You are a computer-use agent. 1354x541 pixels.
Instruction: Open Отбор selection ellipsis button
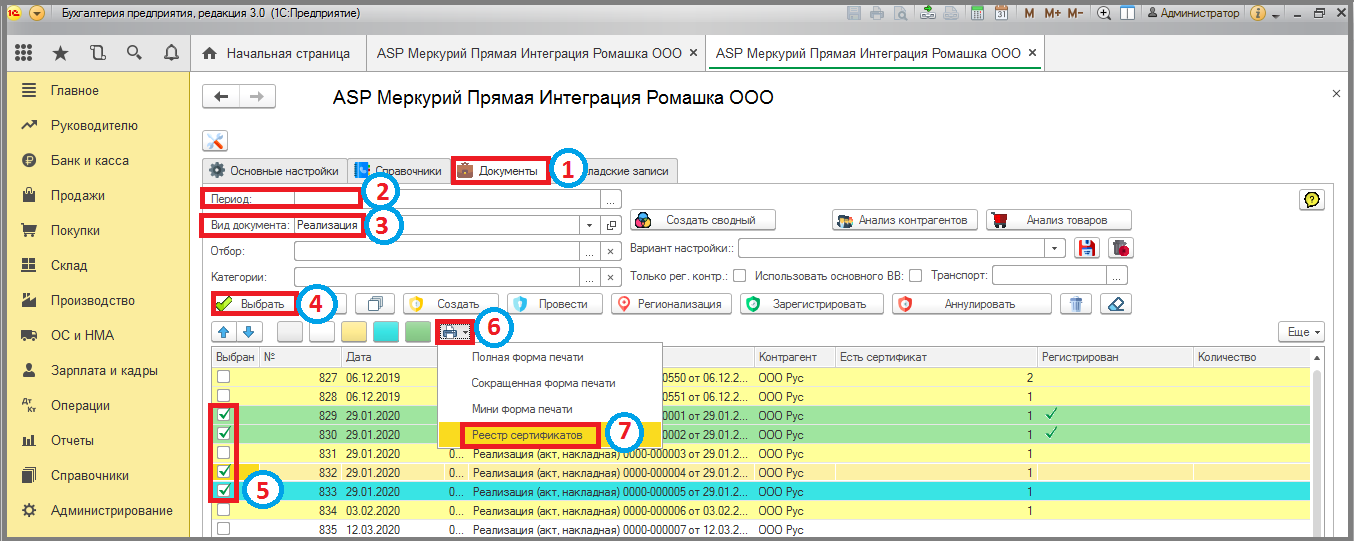[590, 251]
